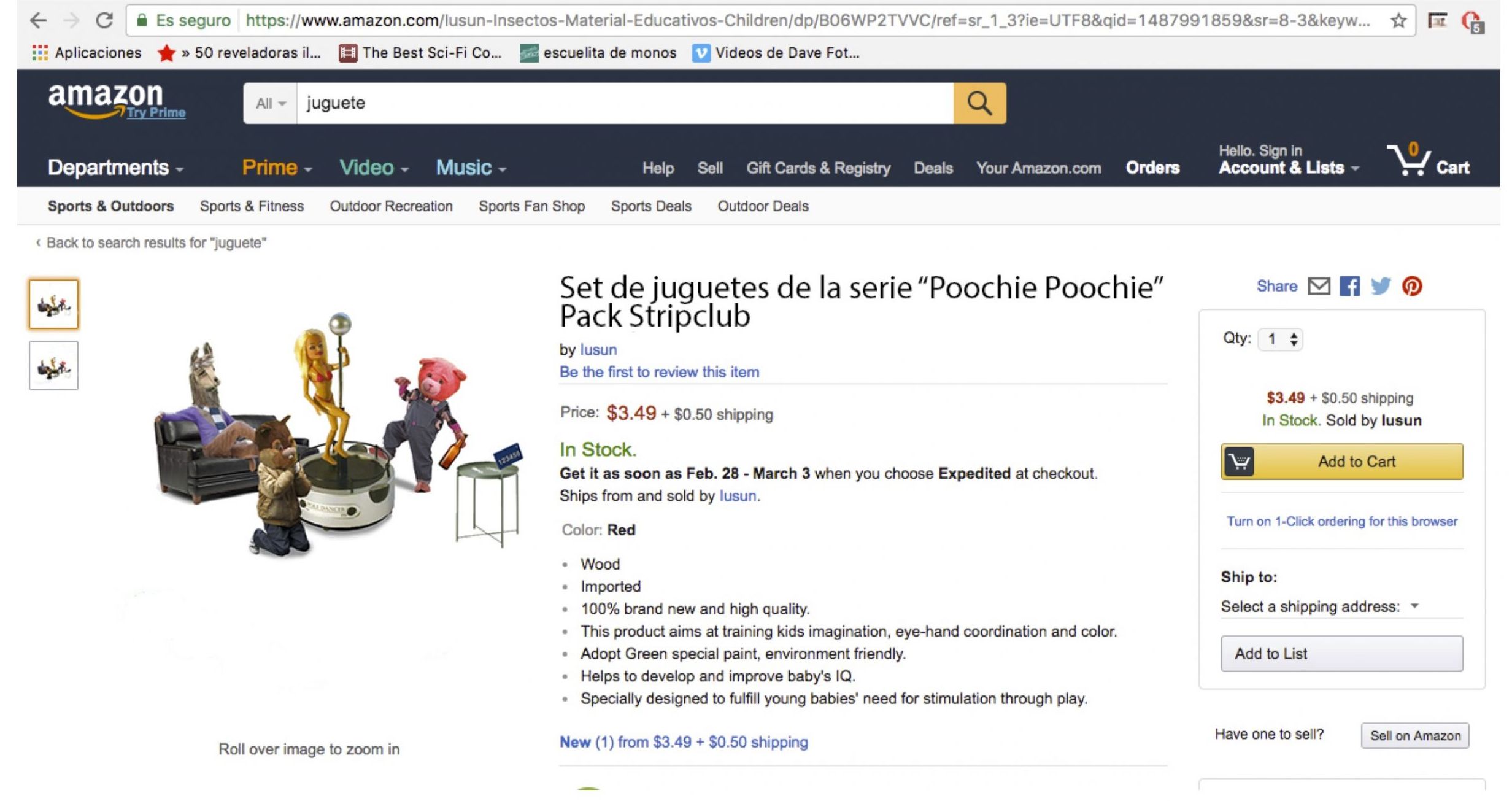Viewport: 1512px width, 801px height.
Task: Expand the All search category dropdown
Action: [x=270, y=103]
